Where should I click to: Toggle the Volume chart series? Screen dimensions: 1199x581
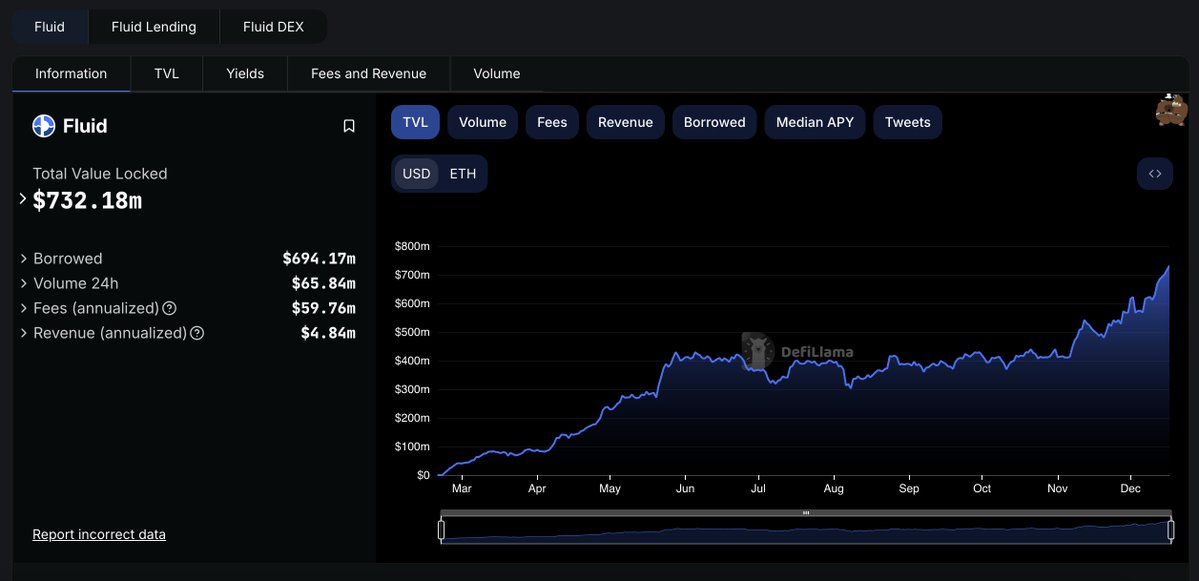click(483, 122)
